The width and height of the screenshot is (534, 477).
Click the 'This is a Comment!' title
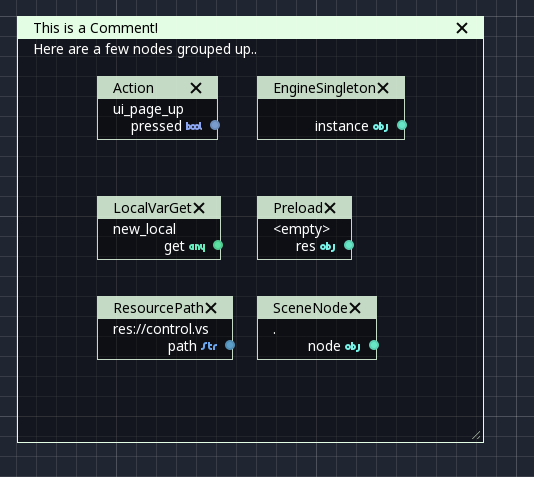(96, 28)
